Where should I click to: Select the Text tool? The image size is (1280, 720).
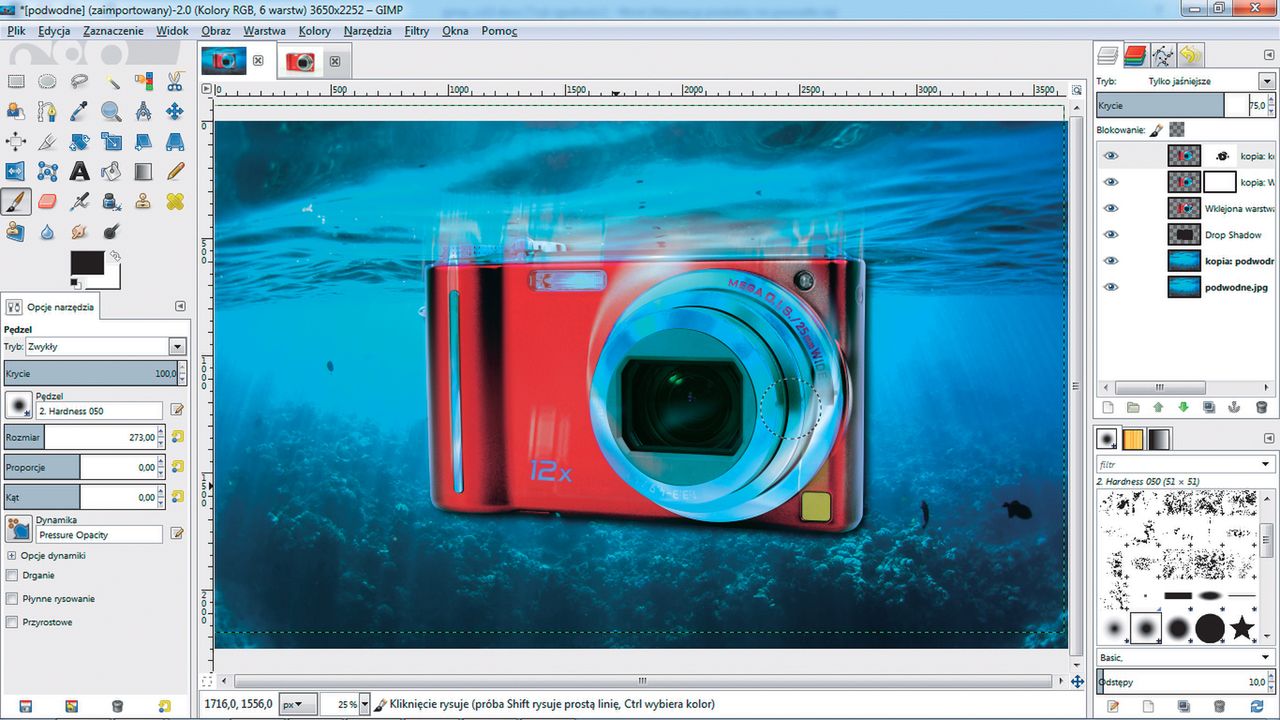point(79,172)
